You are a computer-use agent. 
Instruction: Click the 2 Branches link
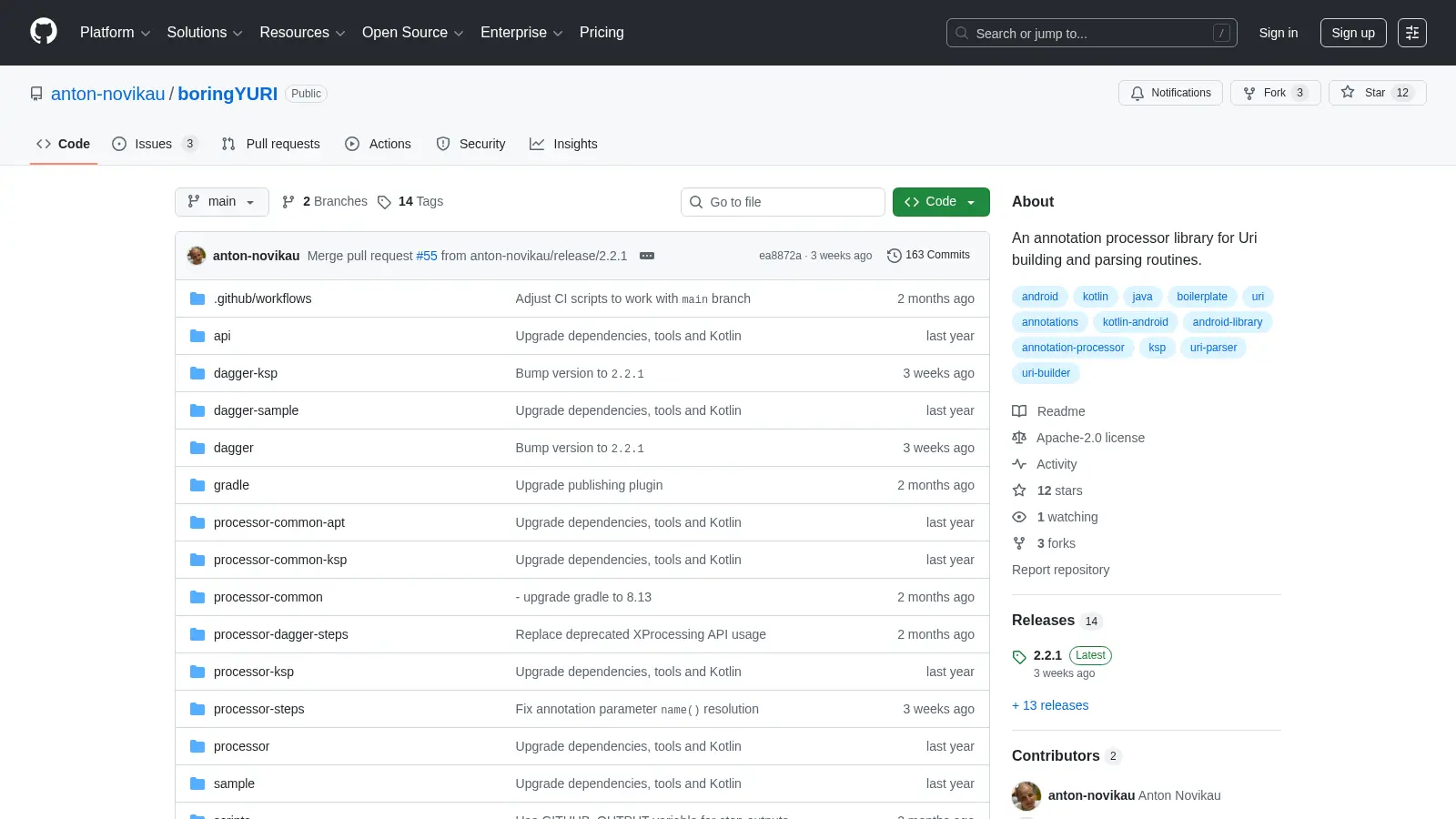click(x=325, y=201)
